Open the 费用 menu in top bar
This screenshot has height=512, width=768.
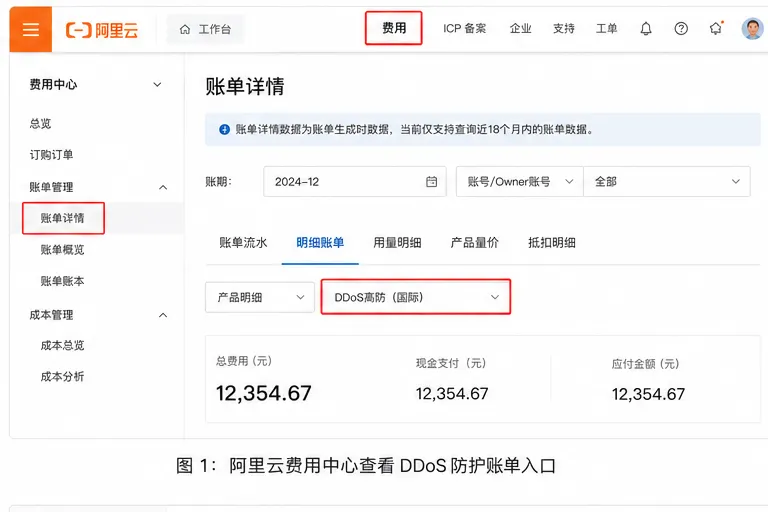394,28
